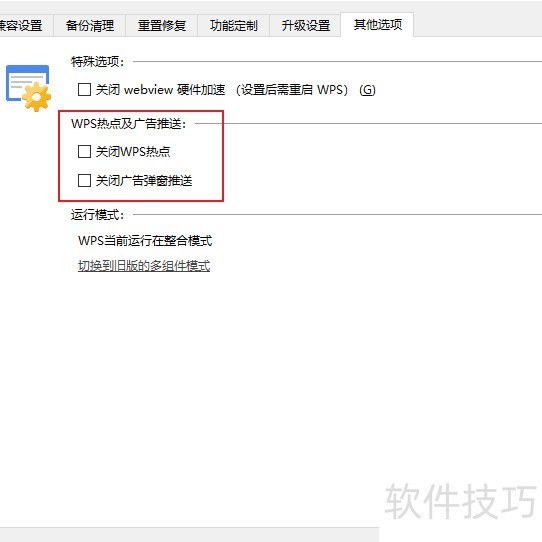Show the 升级设置 tab

(x=306, y=25)
